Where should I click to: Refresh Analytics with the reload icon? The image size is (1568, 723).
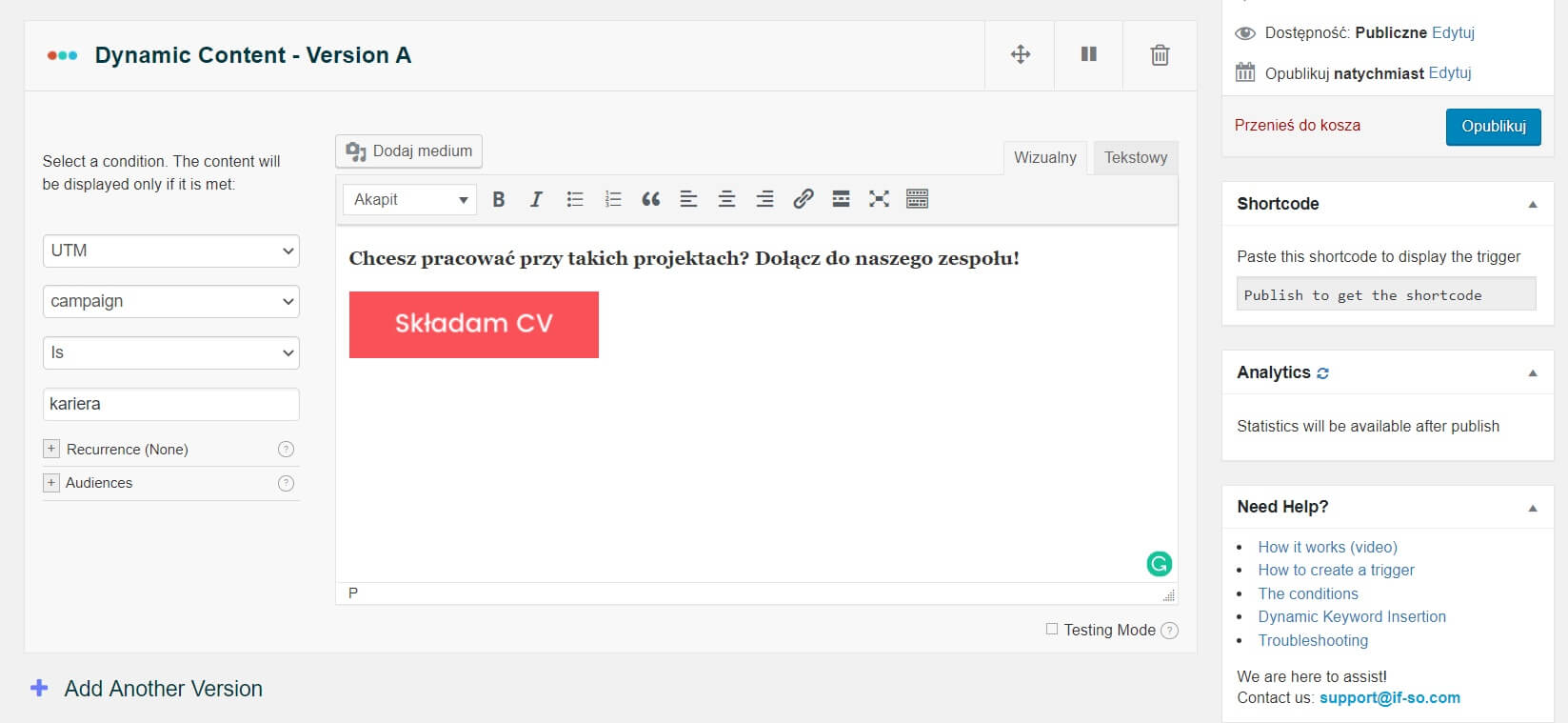coord(1322,373)
